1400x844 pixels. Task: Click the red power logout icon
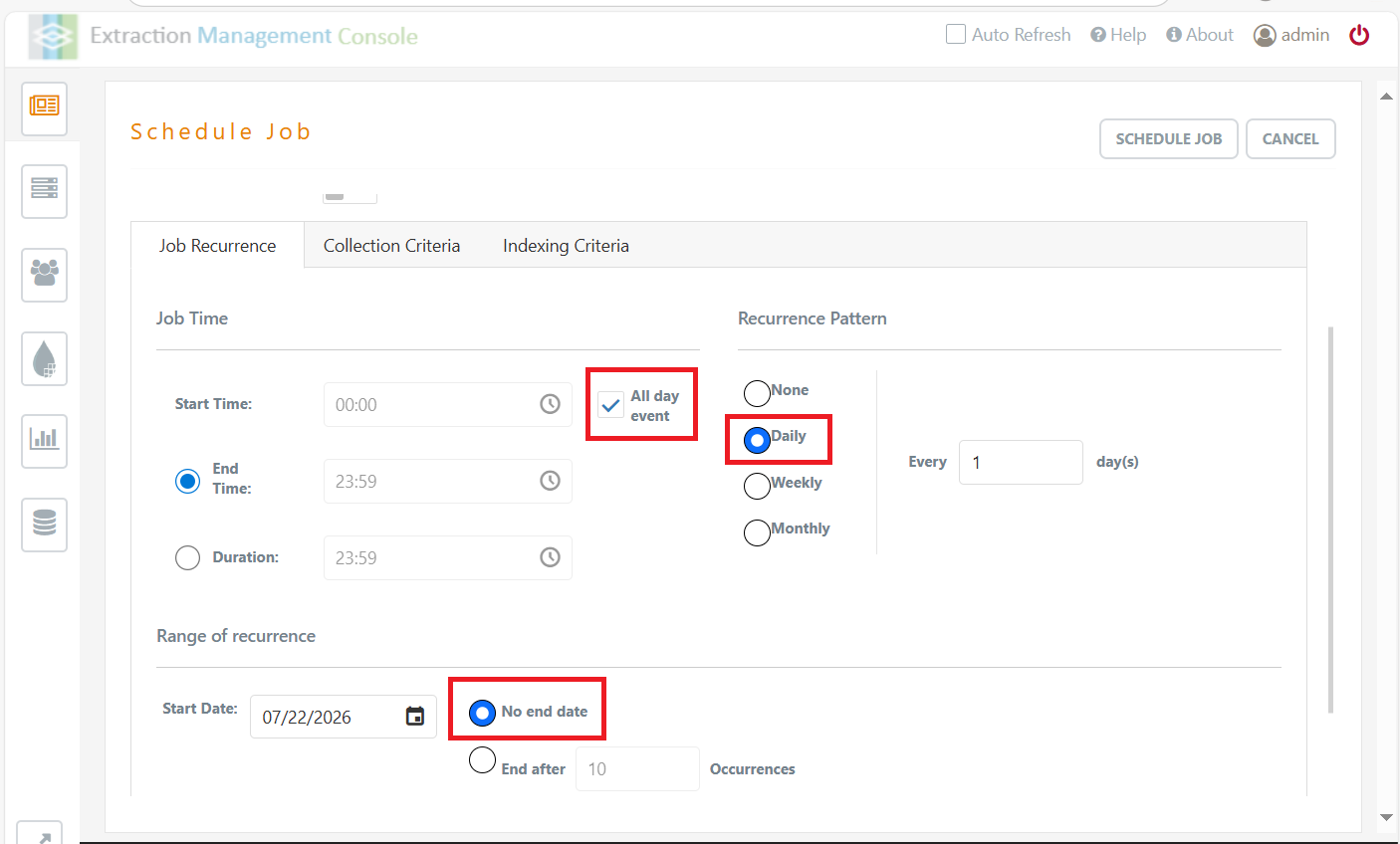click(1359, 35)
